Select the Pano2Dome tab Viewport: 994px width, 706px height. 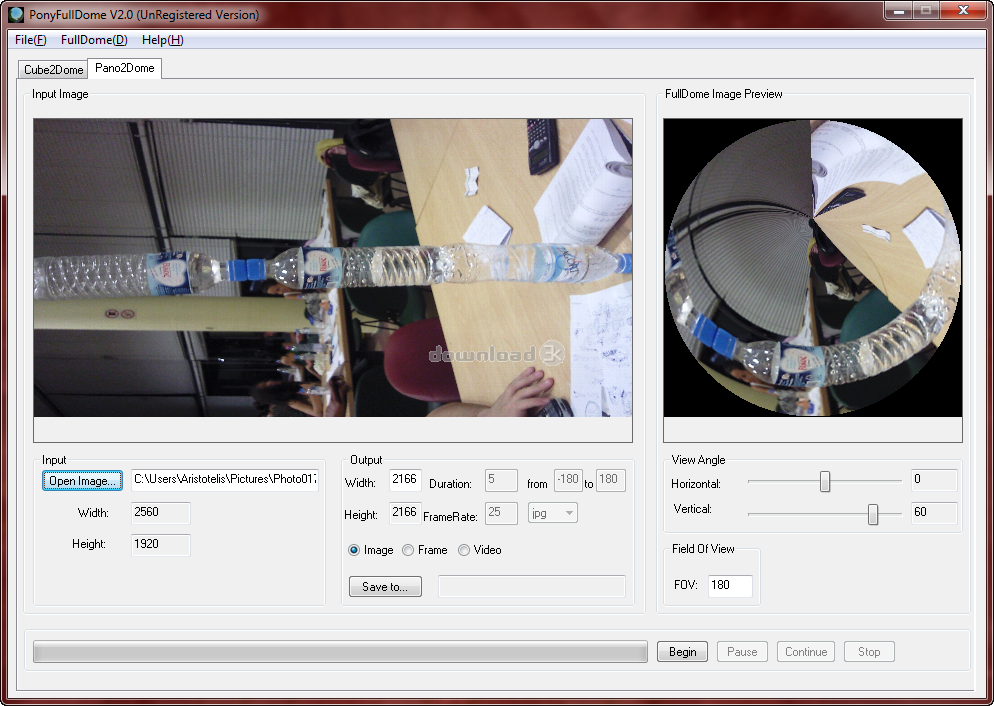[x=124, y=68]
